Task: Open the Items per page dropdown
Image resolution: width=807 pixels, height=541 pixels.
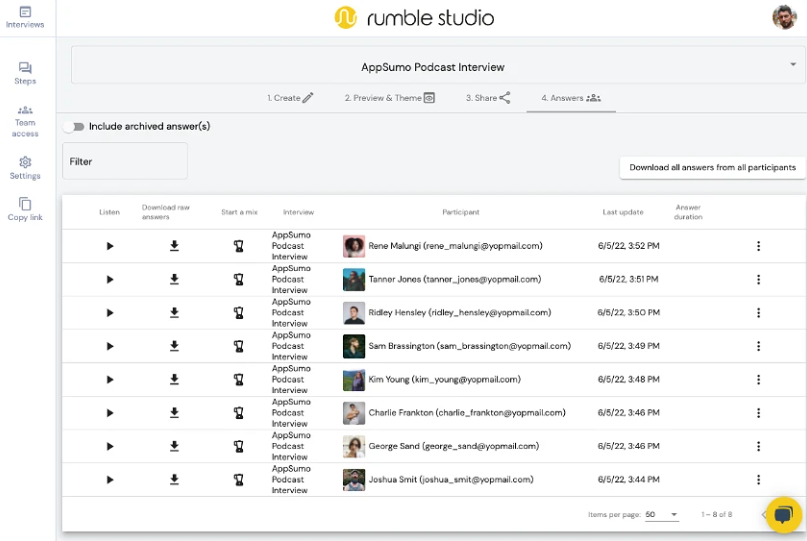Action: pos(662,514)
